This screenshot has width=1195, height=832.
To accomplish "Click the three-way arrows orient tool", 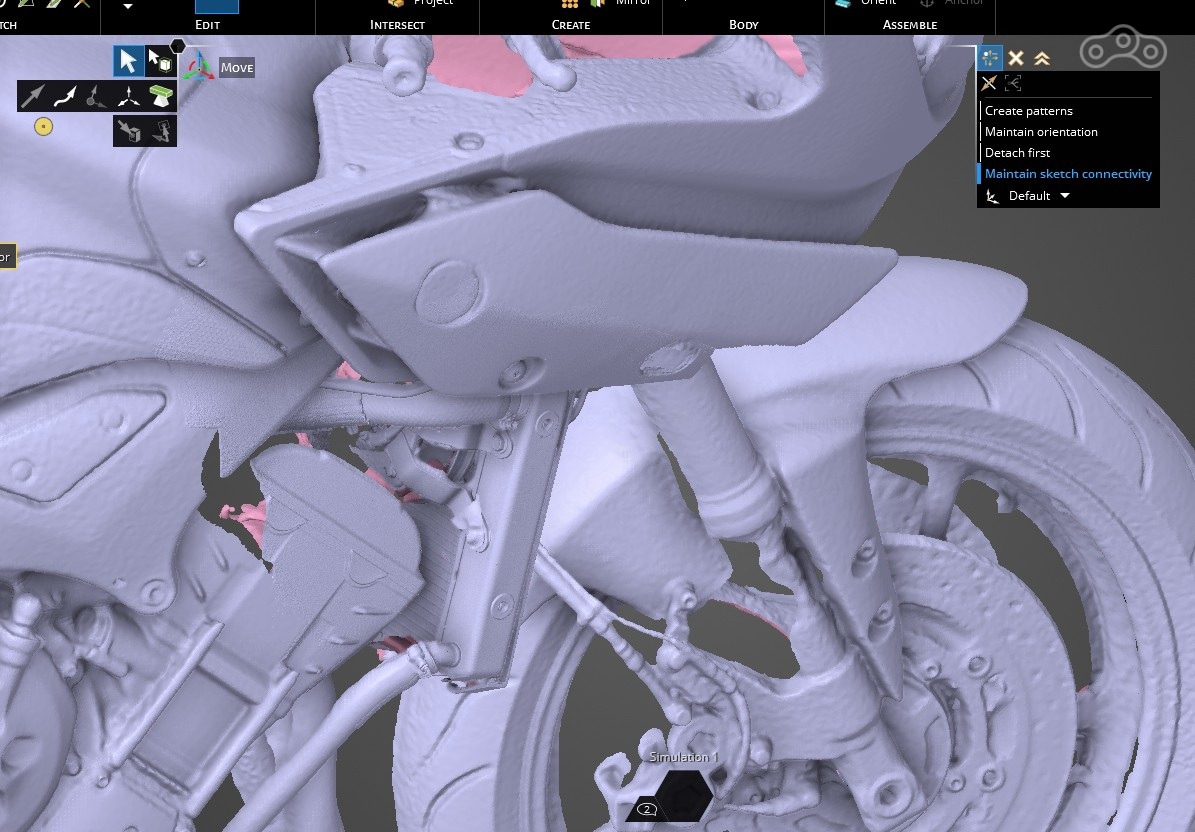I will [128, 96].
